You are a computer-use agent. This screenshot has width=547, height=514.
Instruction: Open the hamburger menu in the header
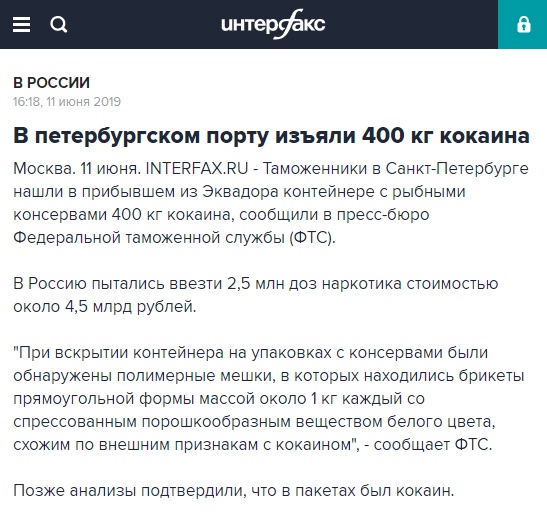coord(21,24)
